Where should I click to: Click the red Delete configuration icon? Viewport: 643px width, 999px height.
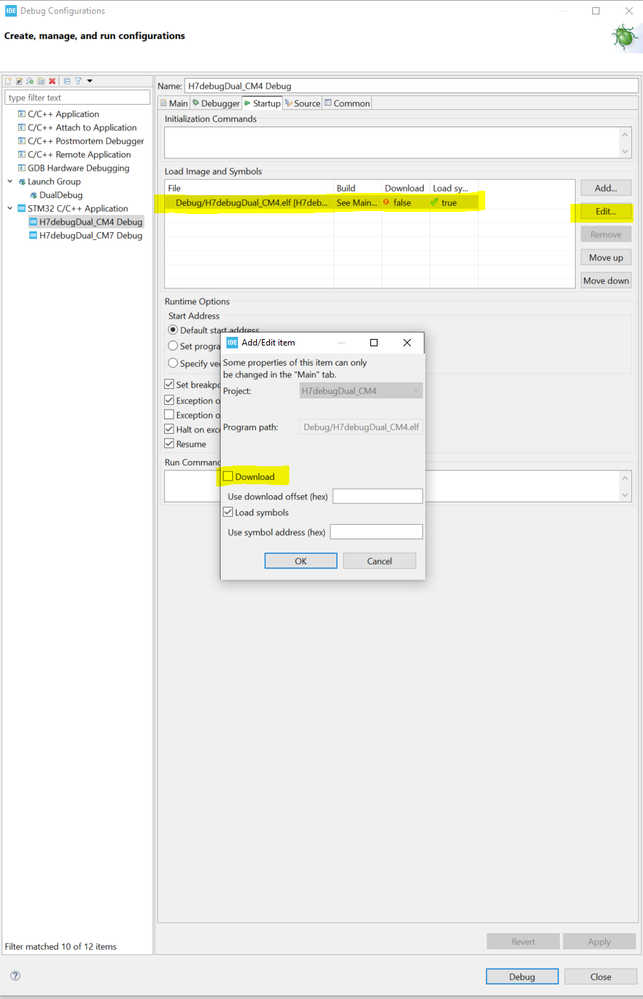[x=52, y=81]
